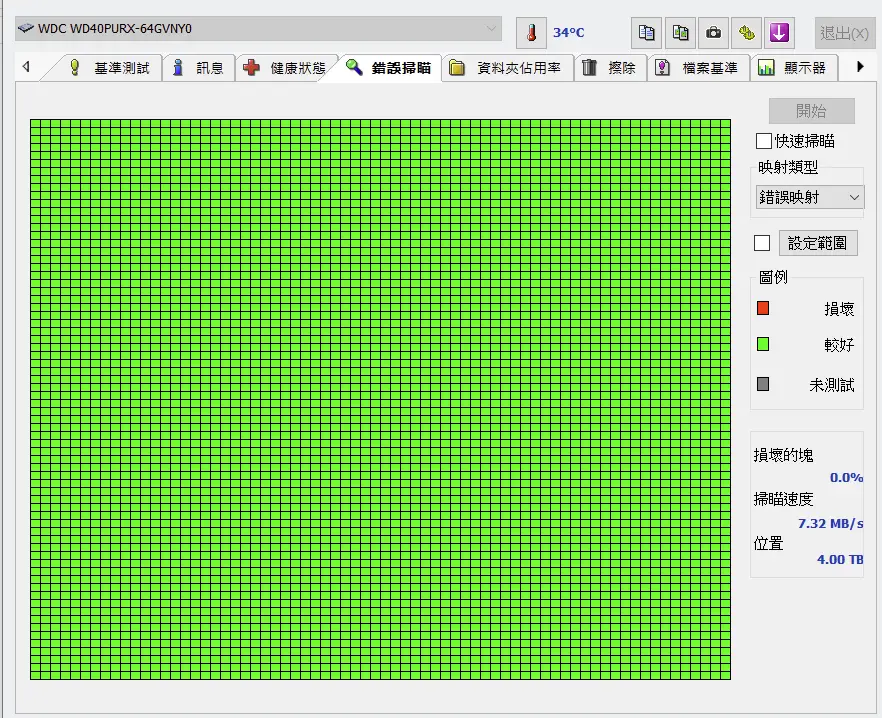Toggle the checkbox beside 設定範圍

pos(762,243)
